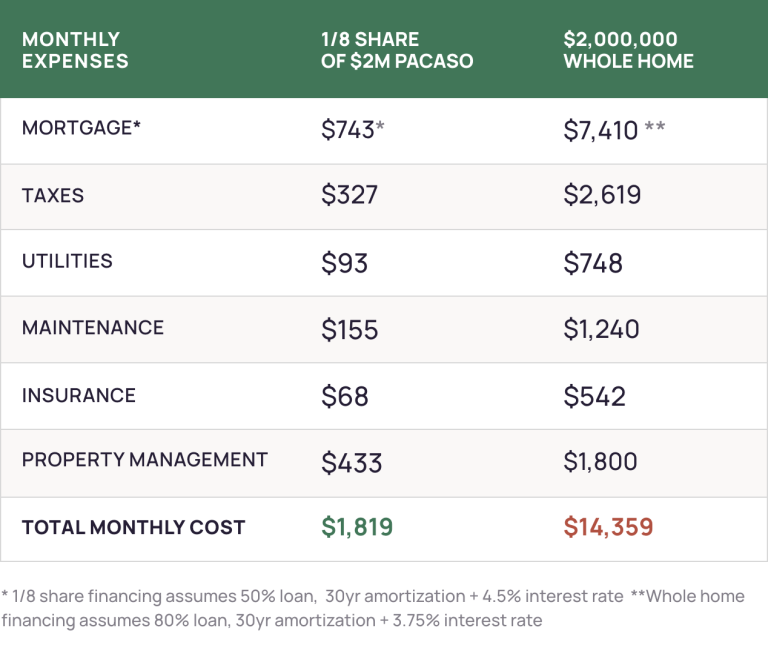Screen dimensions: 768x648
Task: Select the 1/8 Share of $2M Pacaso header
Action: (397, 50)
